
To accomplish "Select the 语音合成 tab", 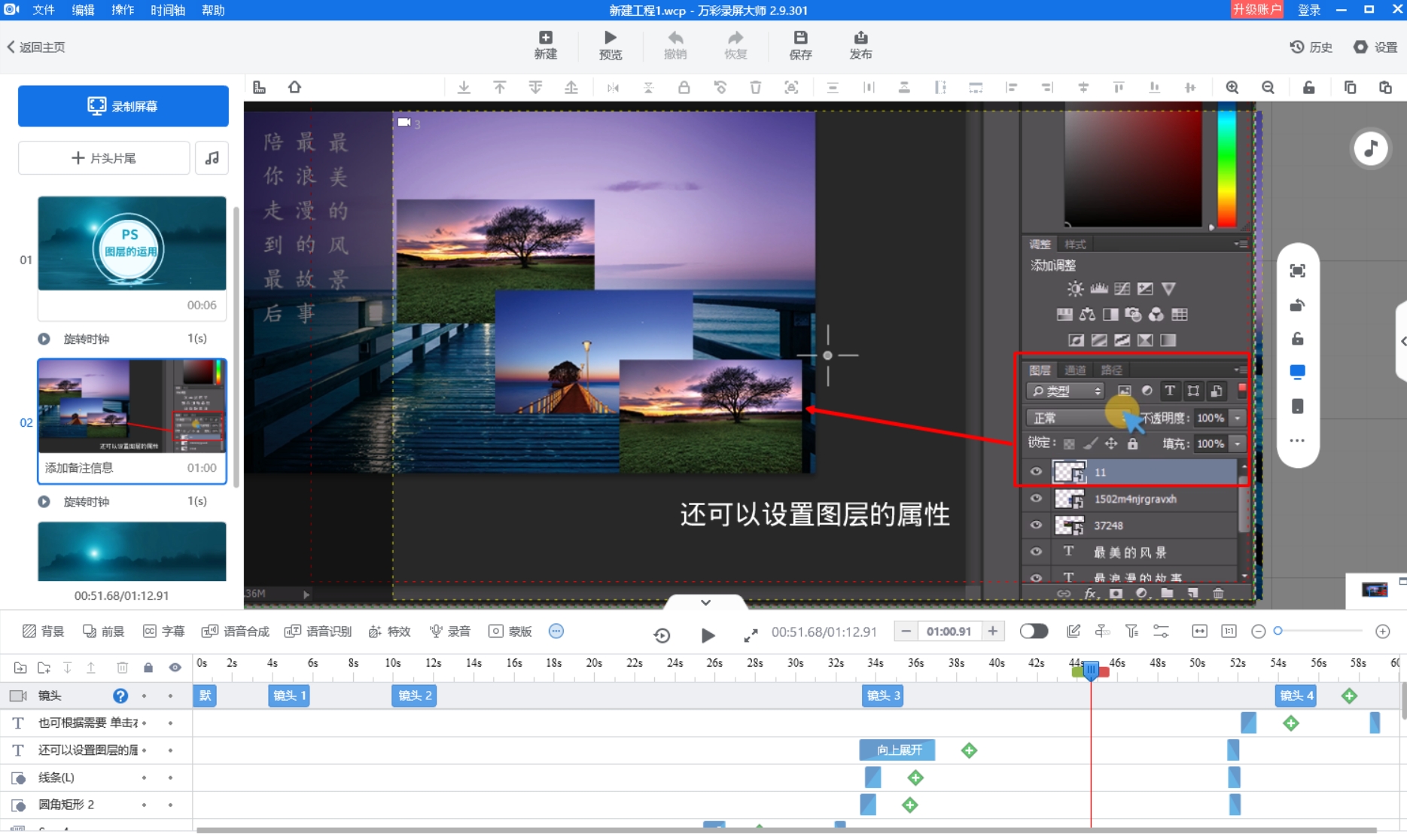I will click(235, 632).
